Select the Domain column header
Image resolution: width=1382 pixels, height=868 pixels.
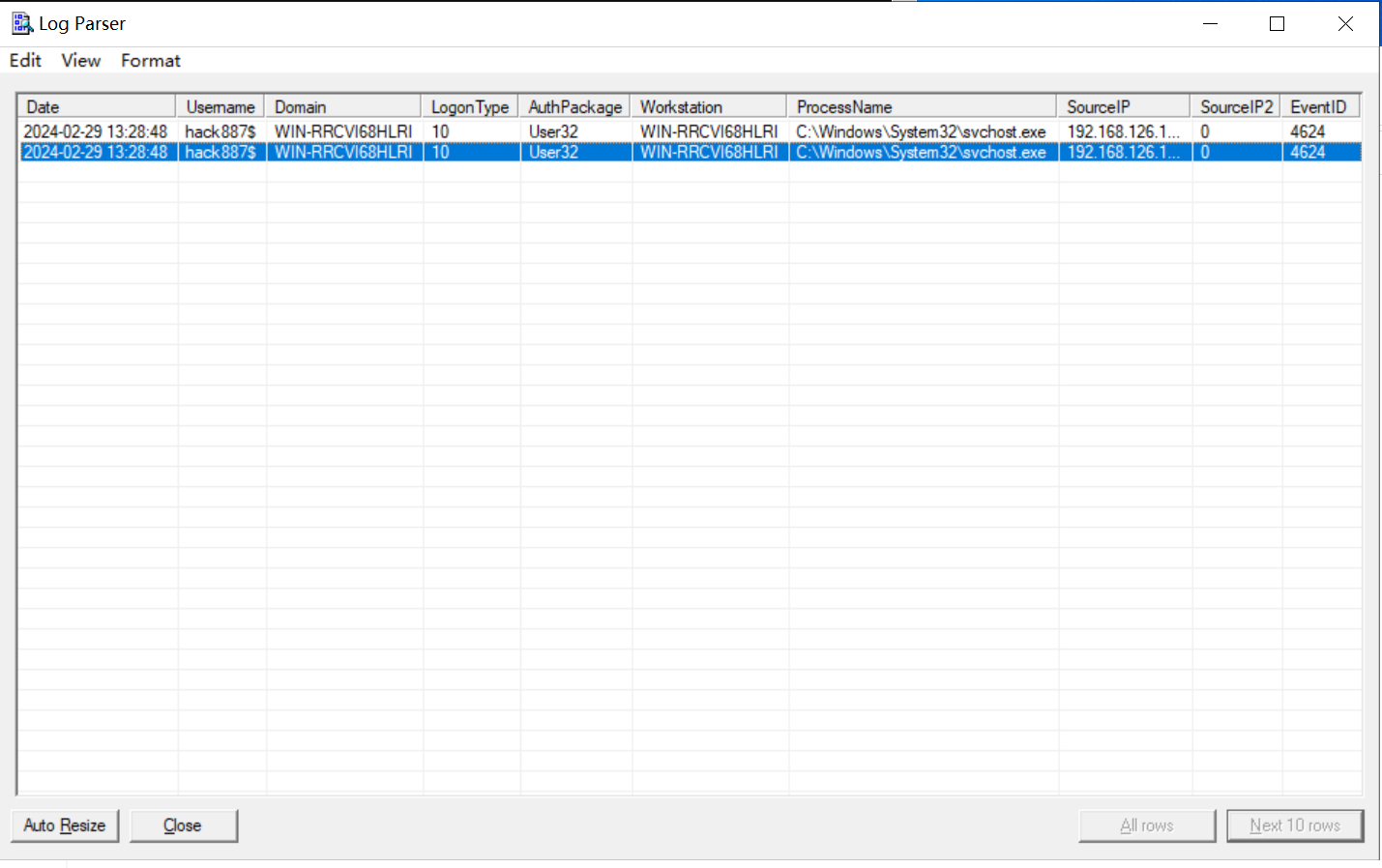tap(343, 106)
